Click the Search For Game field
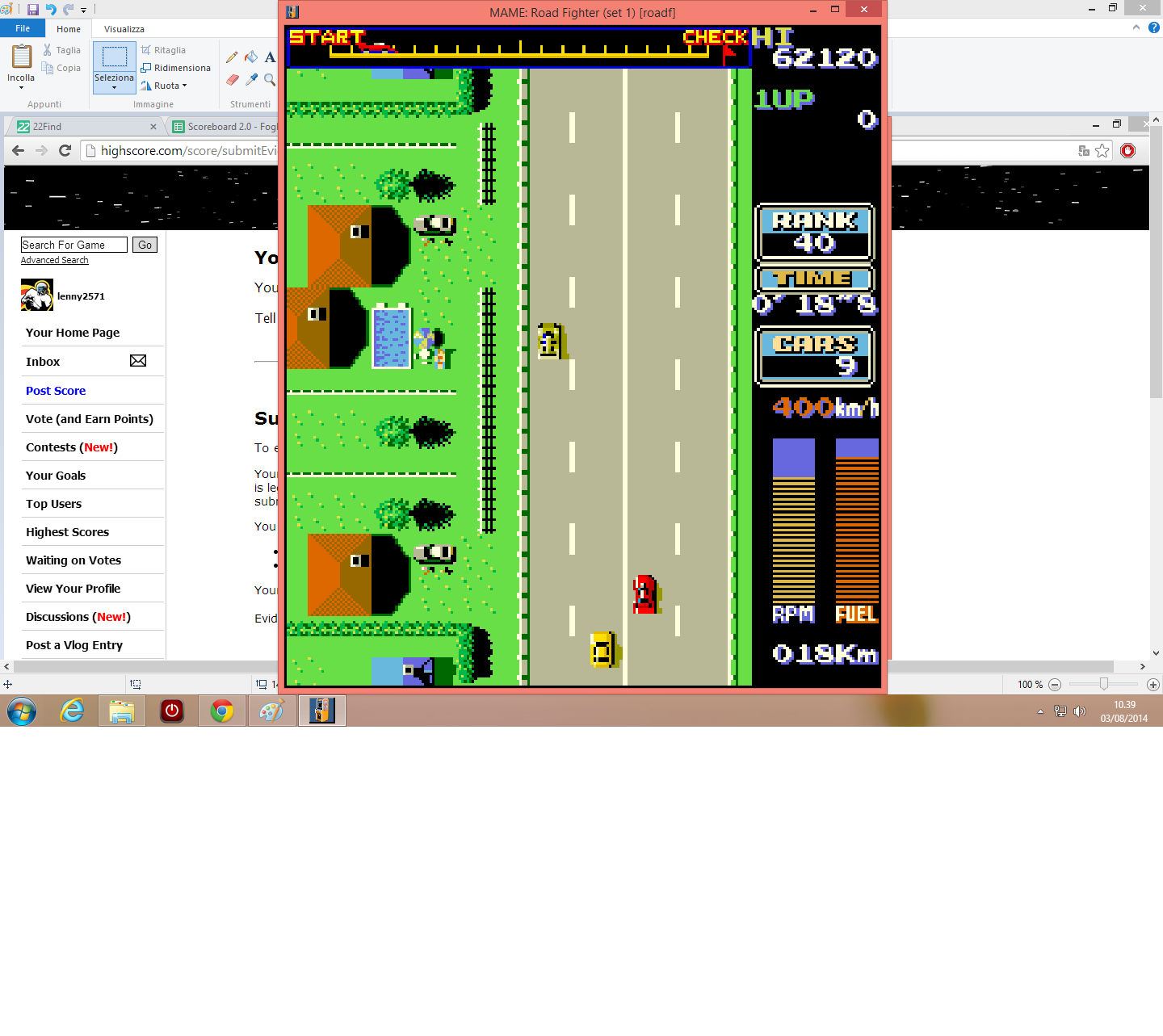The height and width of the screenshot is (1036, 1163). [73, 245]
